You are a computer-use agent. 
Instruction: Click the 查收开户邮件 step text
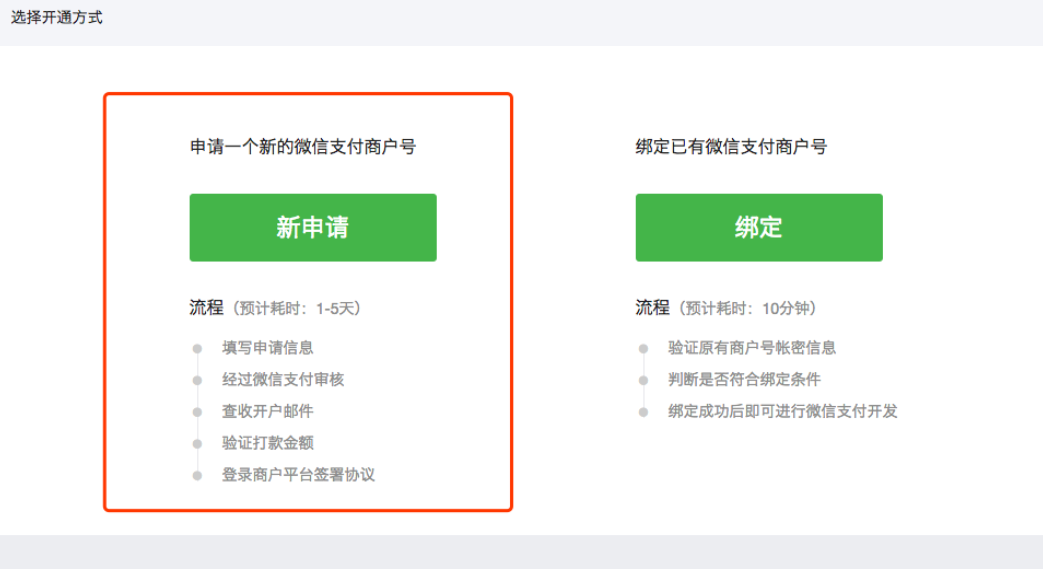click(x=267, y=411)
